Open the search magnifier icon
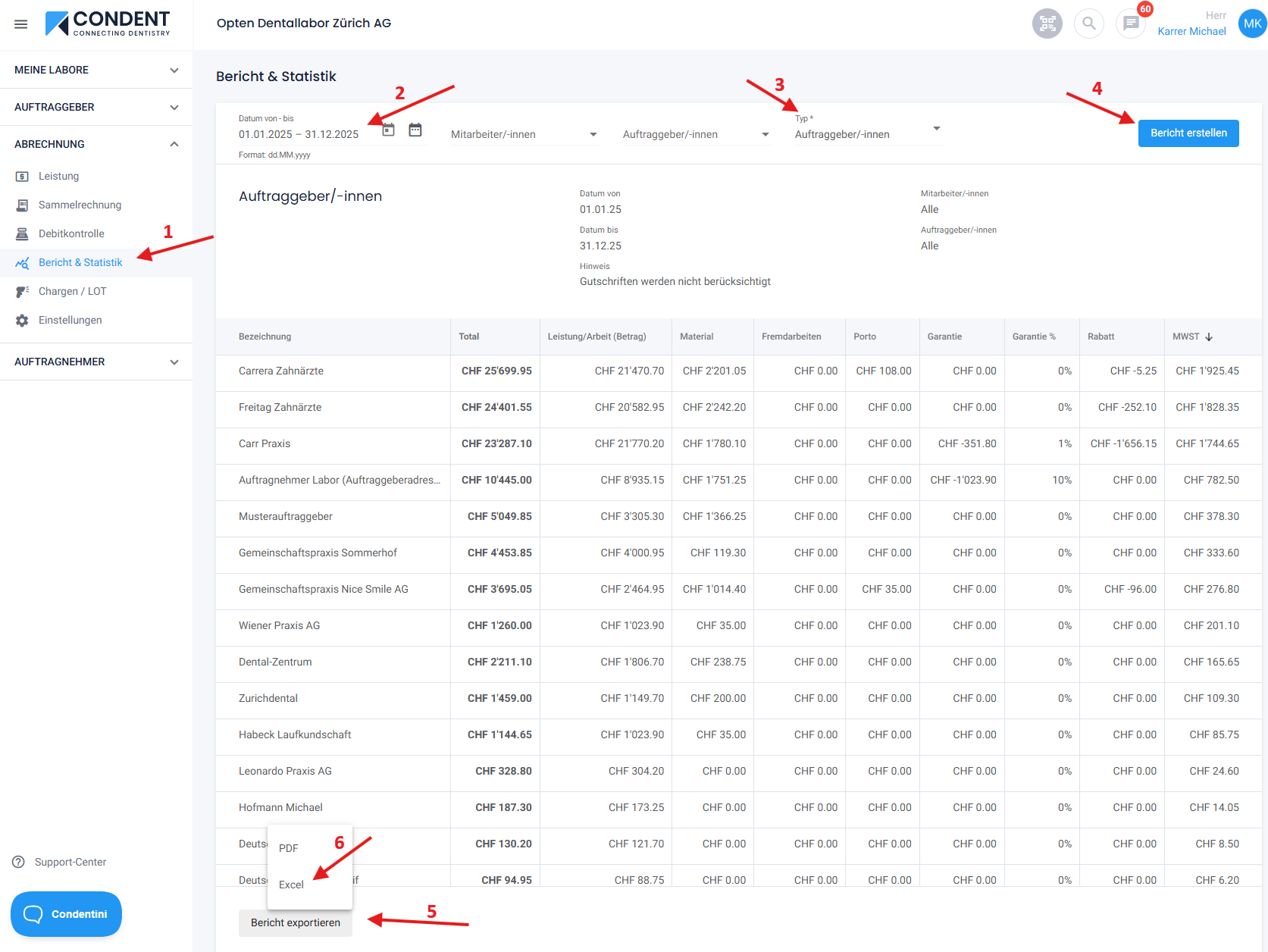Image resolution: width=1268 pixels, height=952 pixels. point(1088,23)
